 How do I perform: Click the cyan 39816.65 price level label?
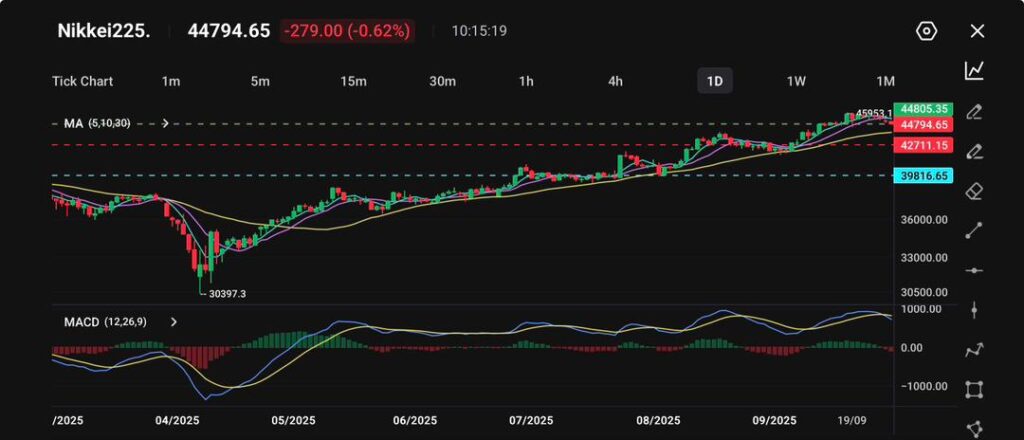(x=924, y=175)
